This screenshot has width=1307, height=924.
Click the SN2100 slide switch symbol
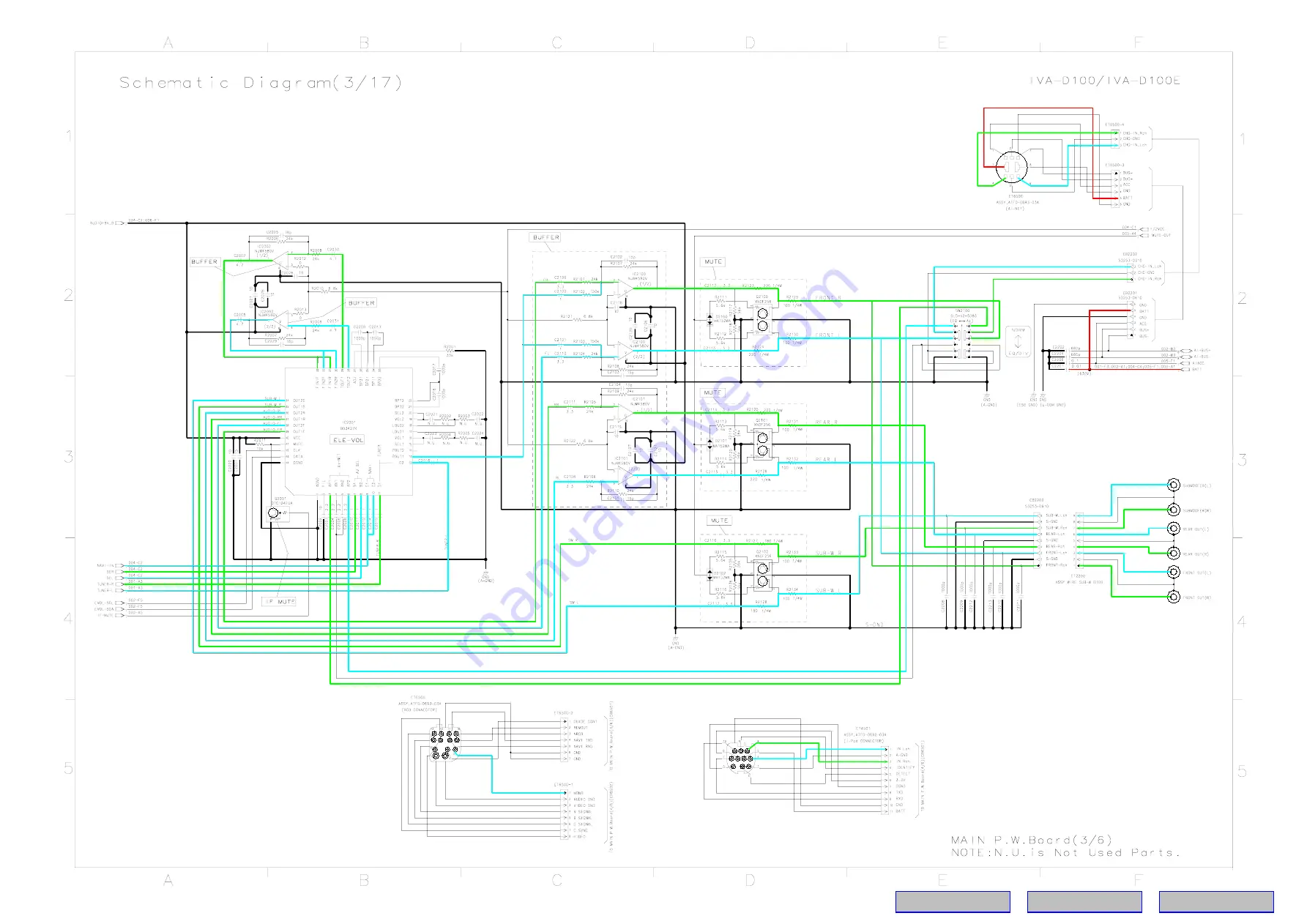tap(963, 342)
